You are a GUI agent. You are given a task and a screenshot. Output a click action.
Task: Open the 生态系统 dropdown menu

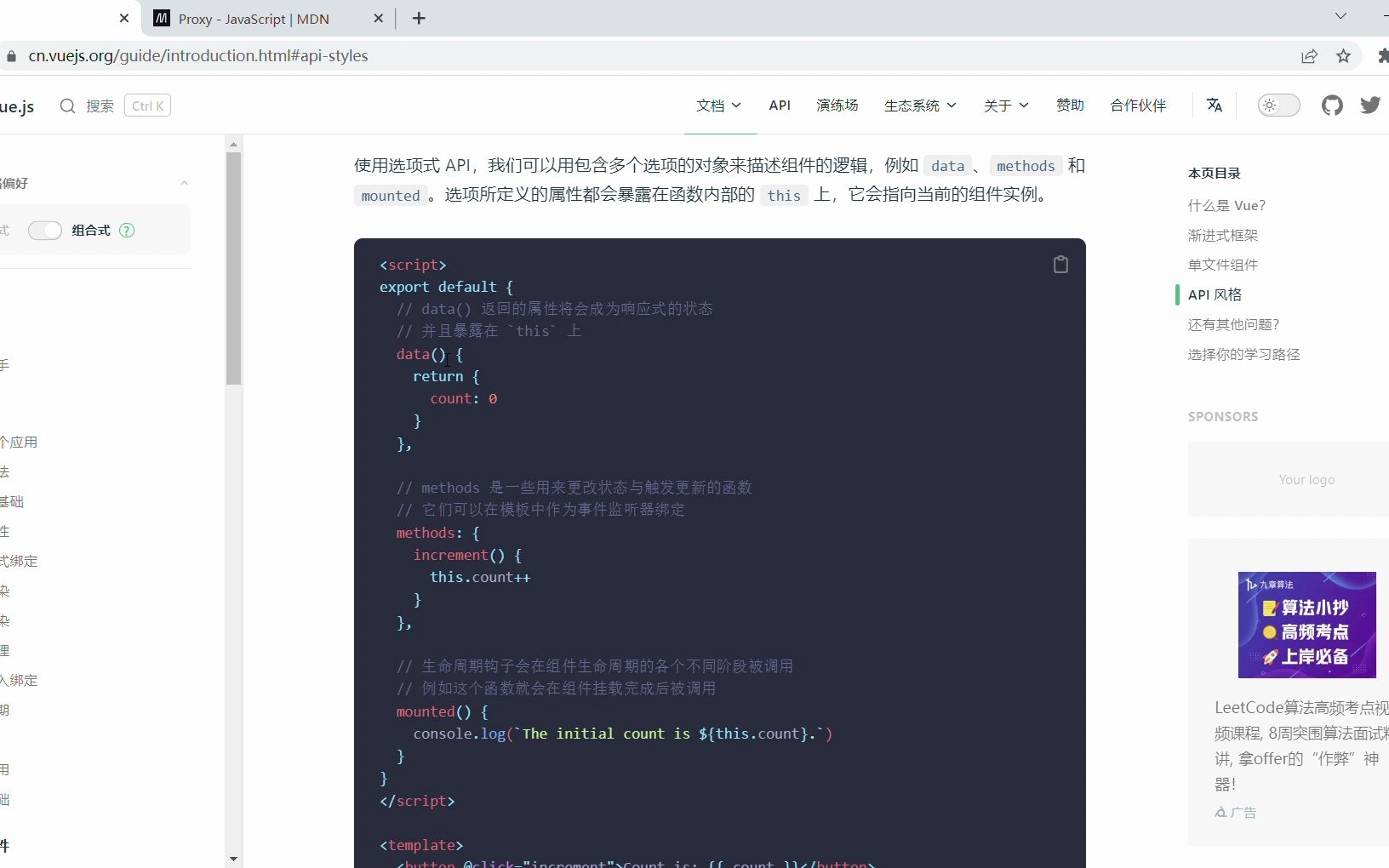920,106
